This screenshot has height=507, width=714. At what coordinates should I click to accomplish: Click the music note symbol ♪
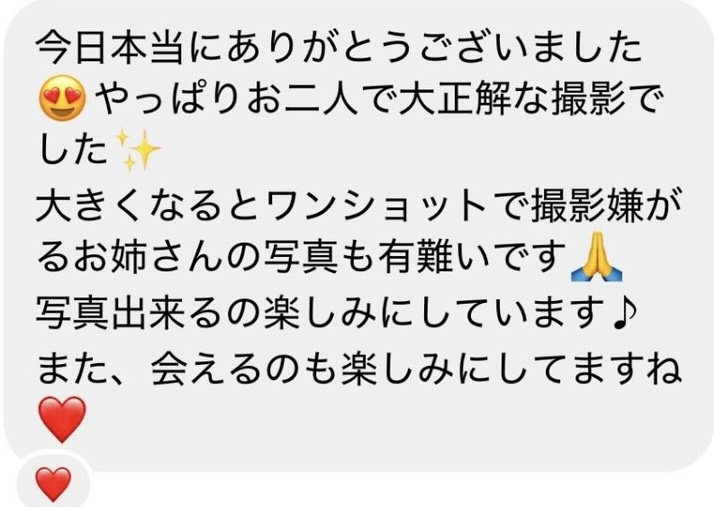pos(624,313)
